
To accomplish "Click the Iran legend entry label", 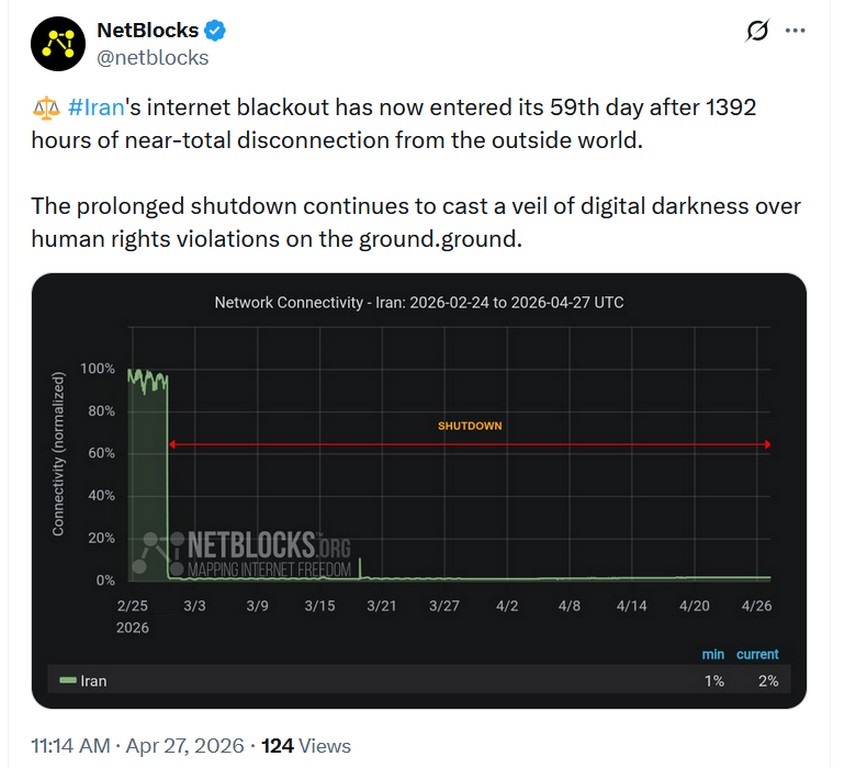I will [x=93, y=681].
